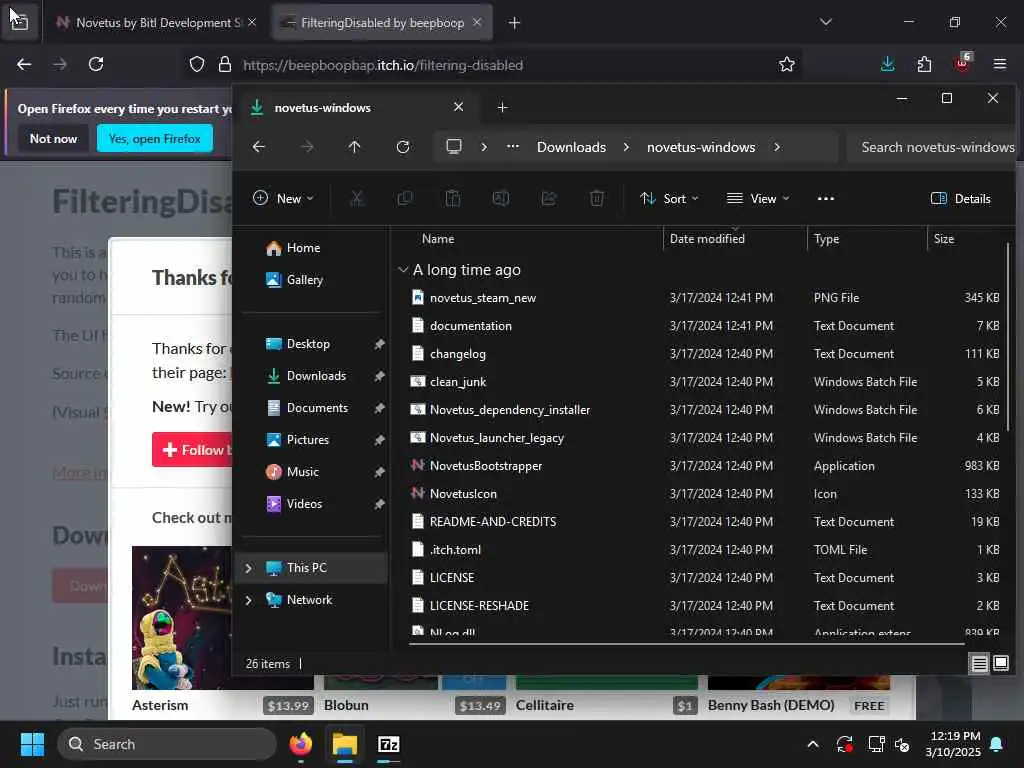
Task: Click Not now on Firefox prompt
Action: [54, 138]
